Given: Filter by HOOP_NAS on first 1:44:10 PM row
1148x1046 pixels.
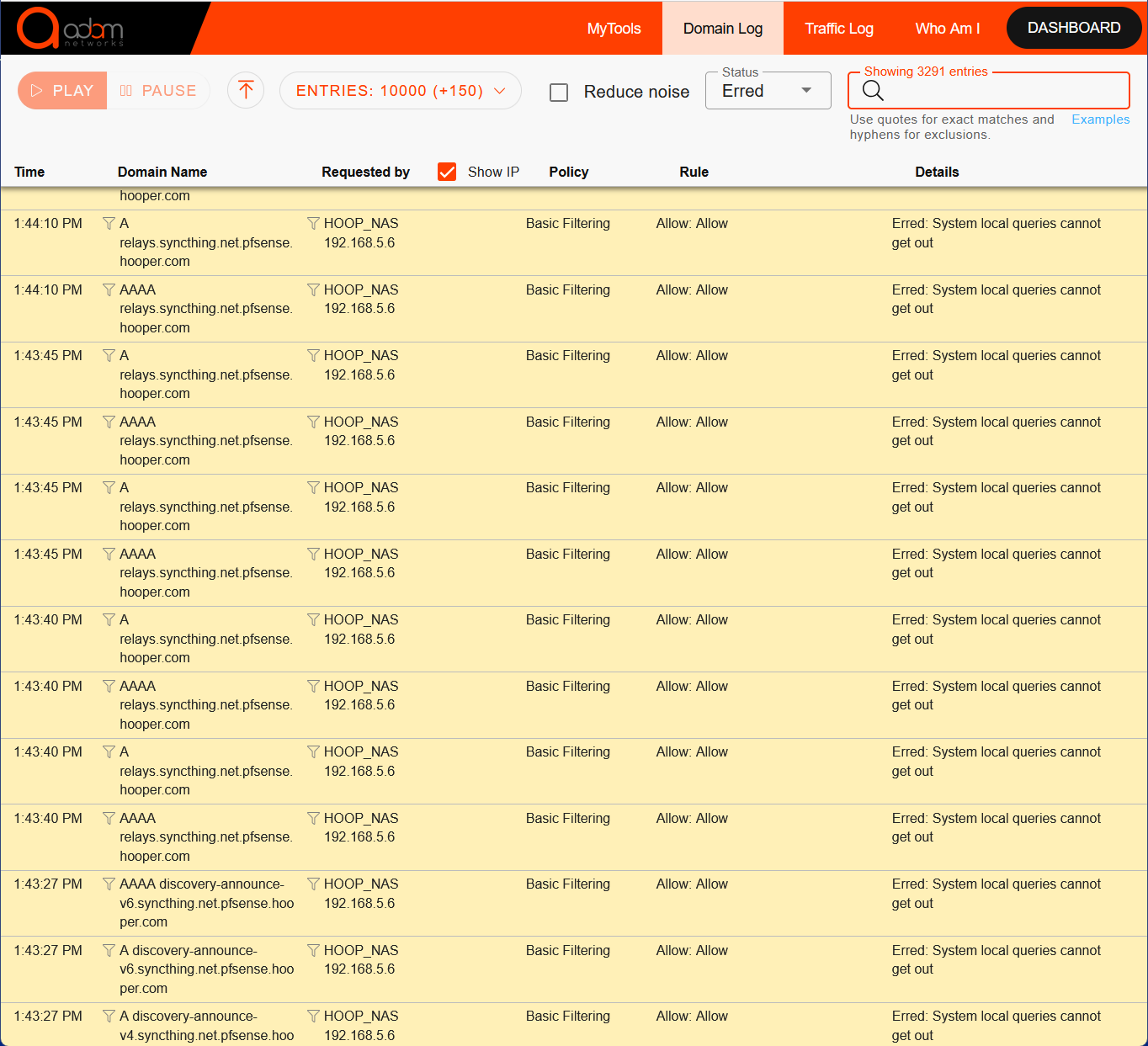Looking at the screenshot, I should pos(313,224).
